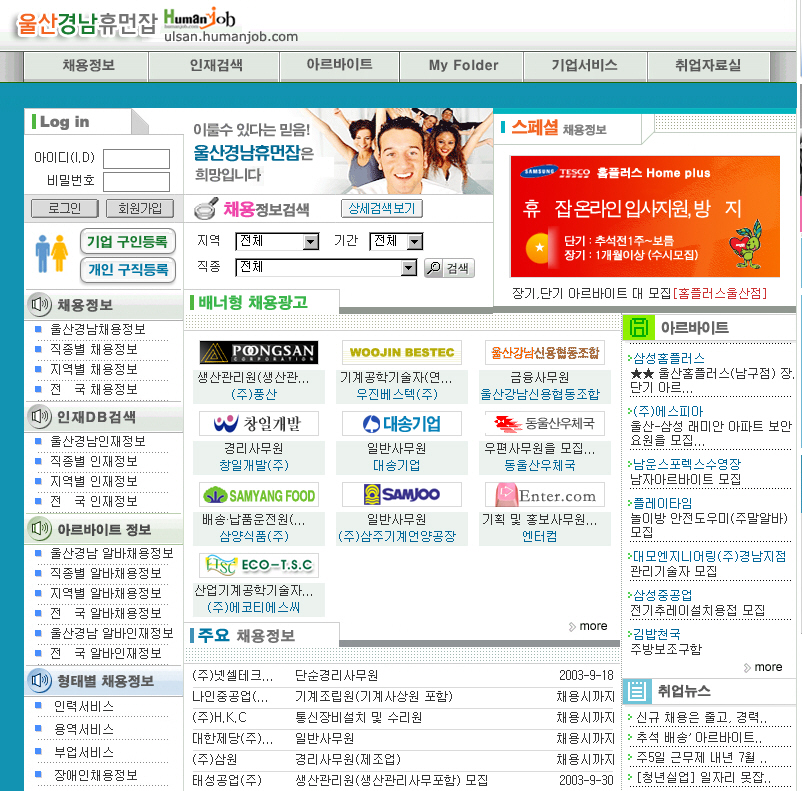Open 장애인채용정보 sidebar link
The width and height of the screenshot is (802, 791).
pyautogui.click(x=96, y=775)
